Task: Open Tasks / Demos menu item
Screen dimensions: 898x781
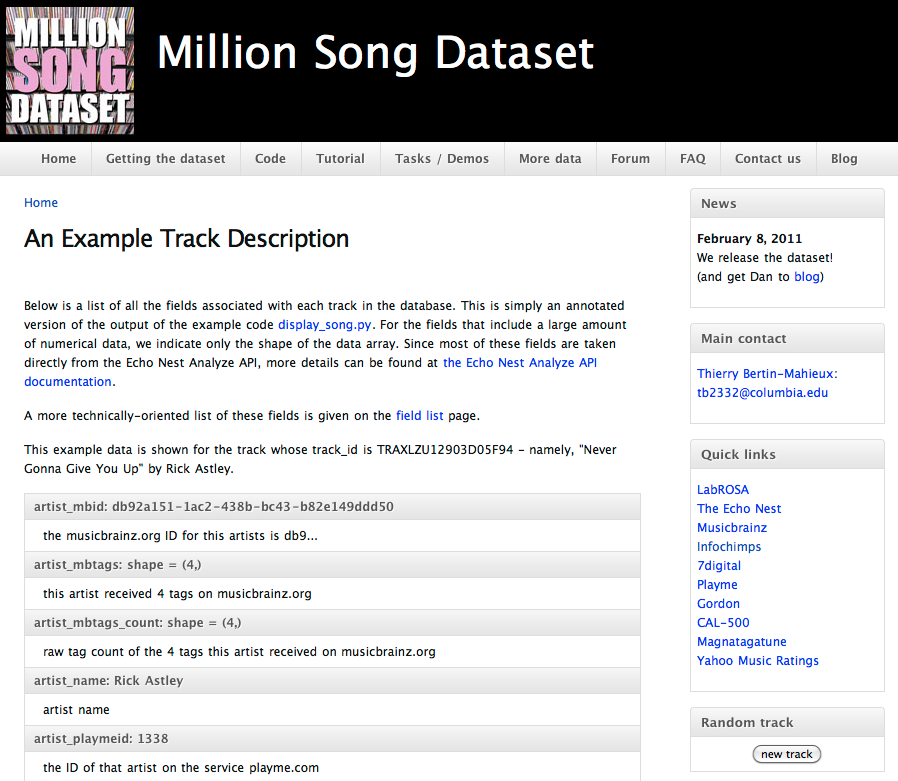Action: click(442, 159)
